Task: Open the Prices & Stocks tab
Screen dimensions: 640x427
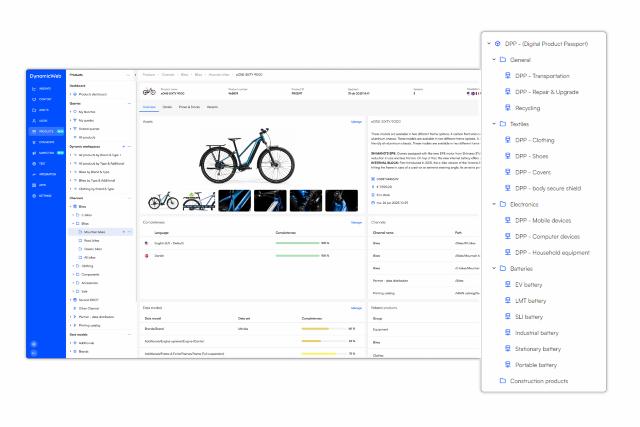Action: [189, 106]
